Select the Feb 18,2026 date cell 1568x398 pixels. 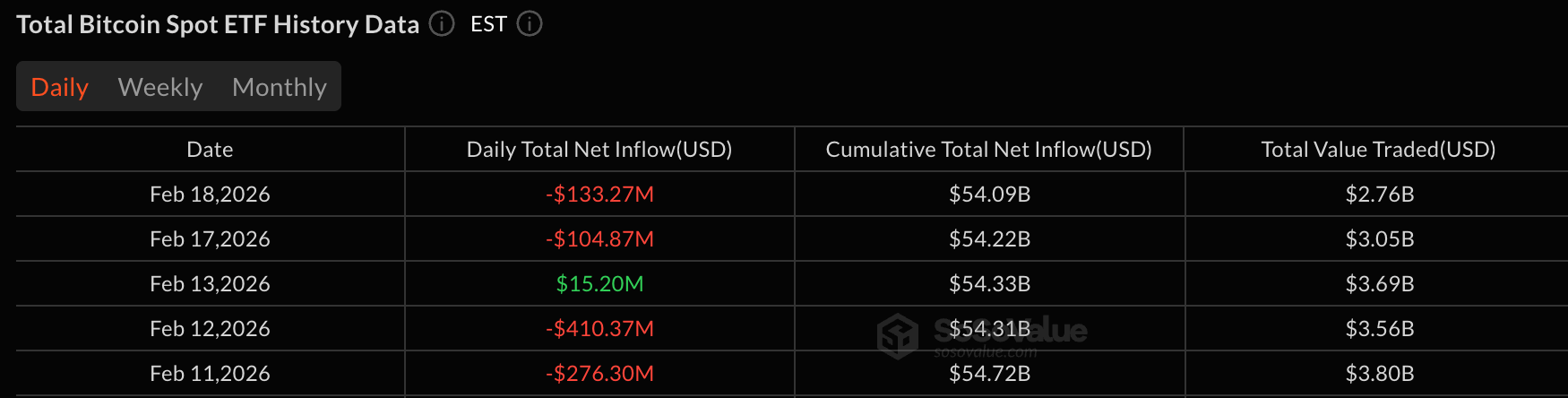(210, 195)
